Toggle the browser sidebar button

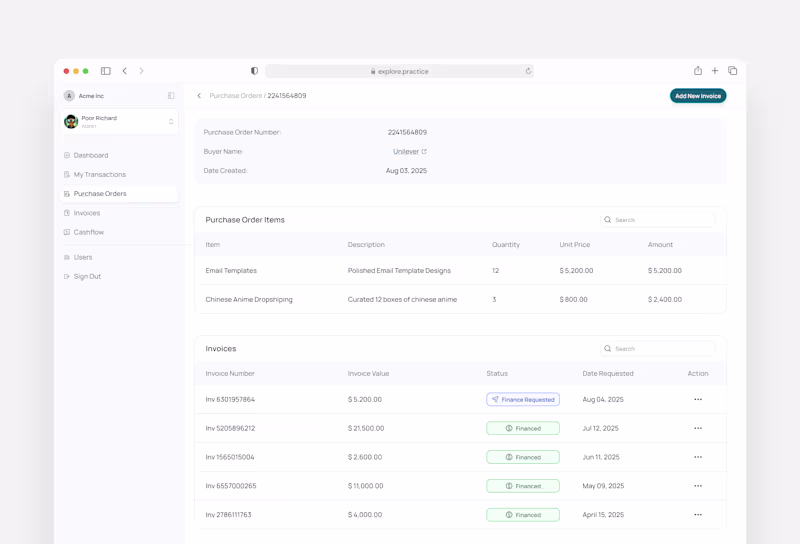pos(106,71)
